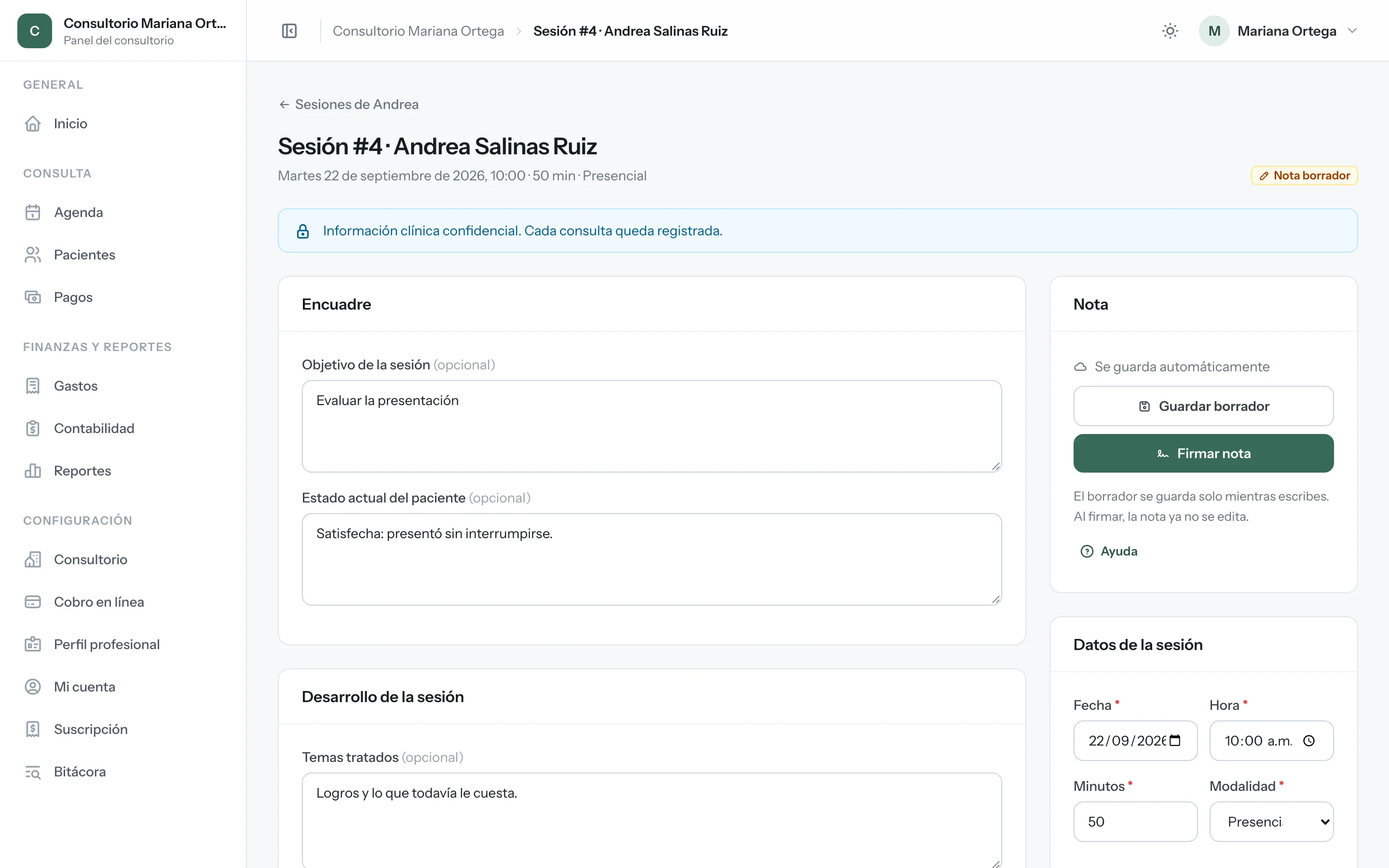Click the Suscripción receipt icon
This screenshot has height=868, width=1389.
[33, 729]
